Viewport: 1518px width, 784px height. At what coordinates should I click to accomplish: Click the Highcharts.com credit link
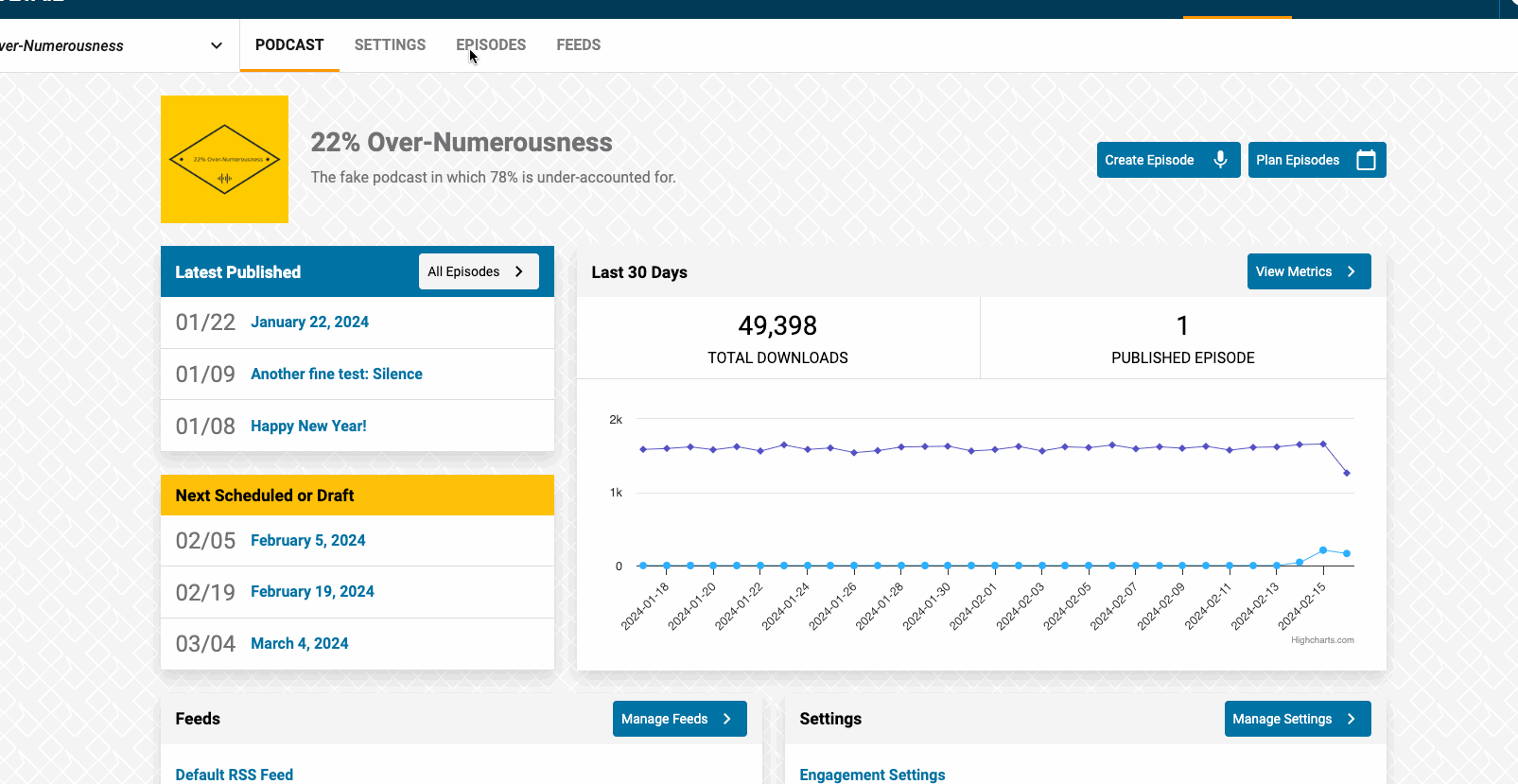point(1322,640)
